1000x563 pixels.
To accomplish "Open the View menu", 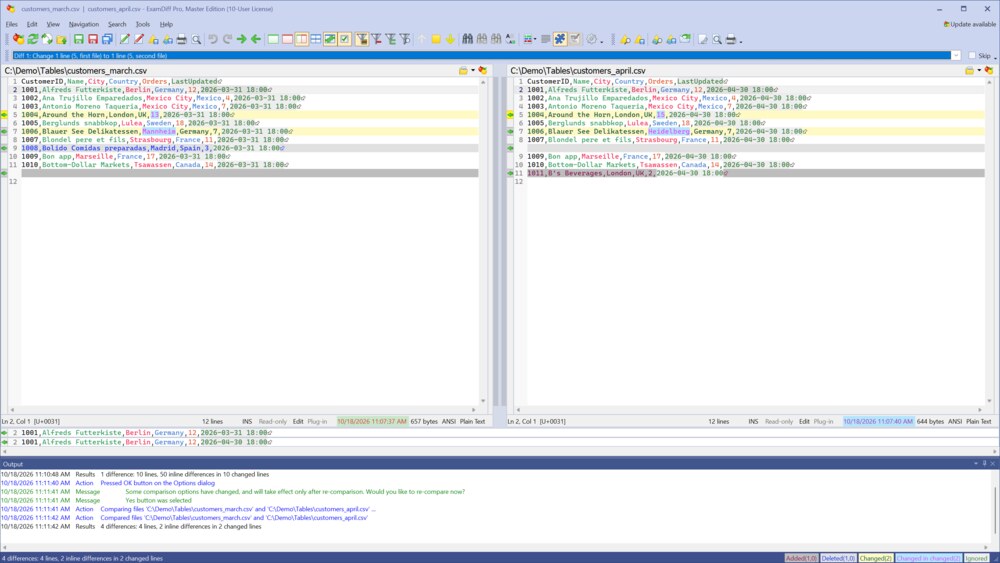I will (x=53, y=24).
